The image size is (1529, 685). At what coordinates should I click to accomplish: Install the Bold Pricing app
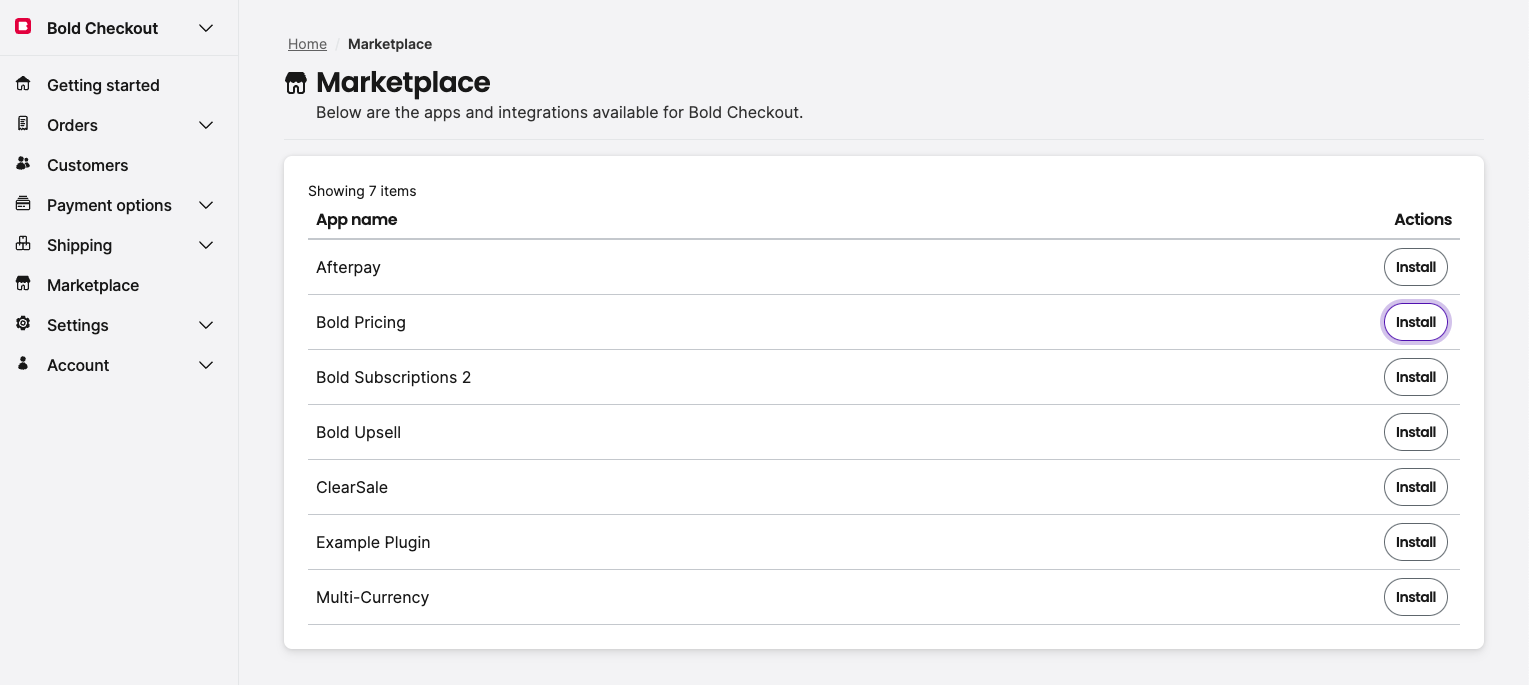(x=1415, y=321)
